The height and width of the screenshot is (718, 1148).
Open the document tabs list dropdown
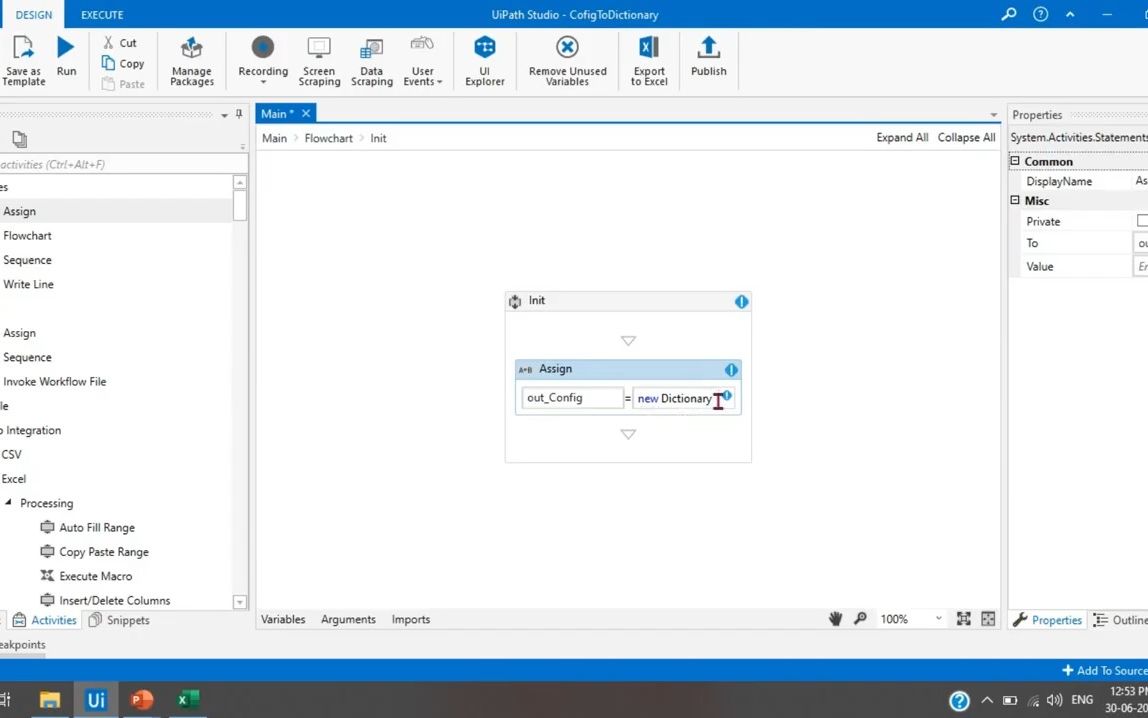pos(994,115)
